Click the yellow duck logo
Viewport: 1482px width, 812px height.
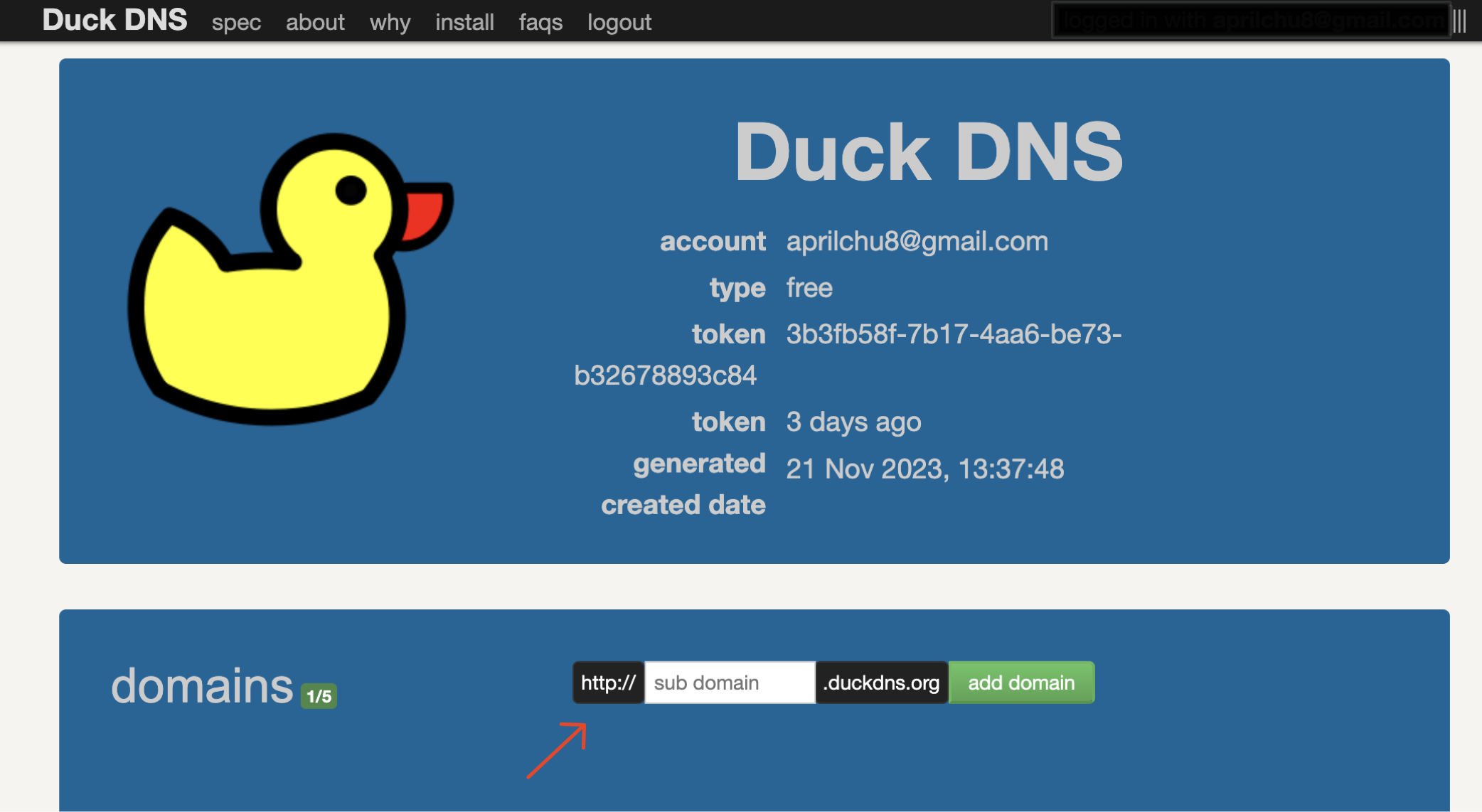(290, 279)
